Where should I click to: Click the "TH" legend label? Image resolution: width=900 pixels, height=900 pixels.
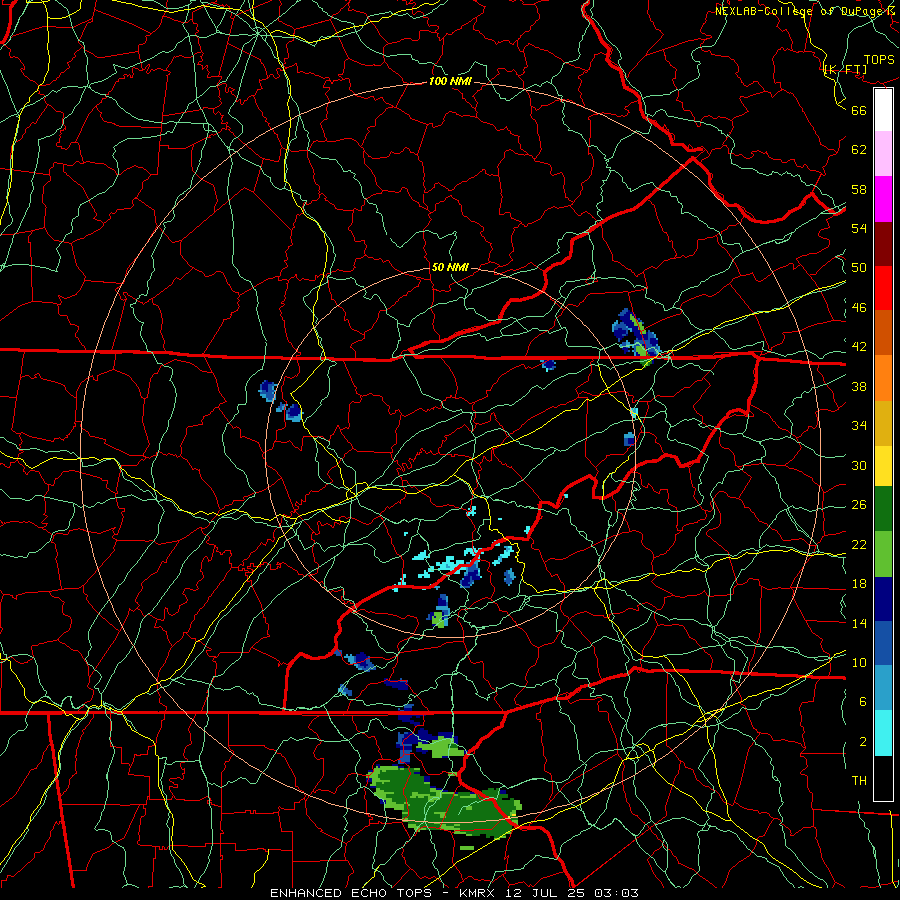(859, 780)
